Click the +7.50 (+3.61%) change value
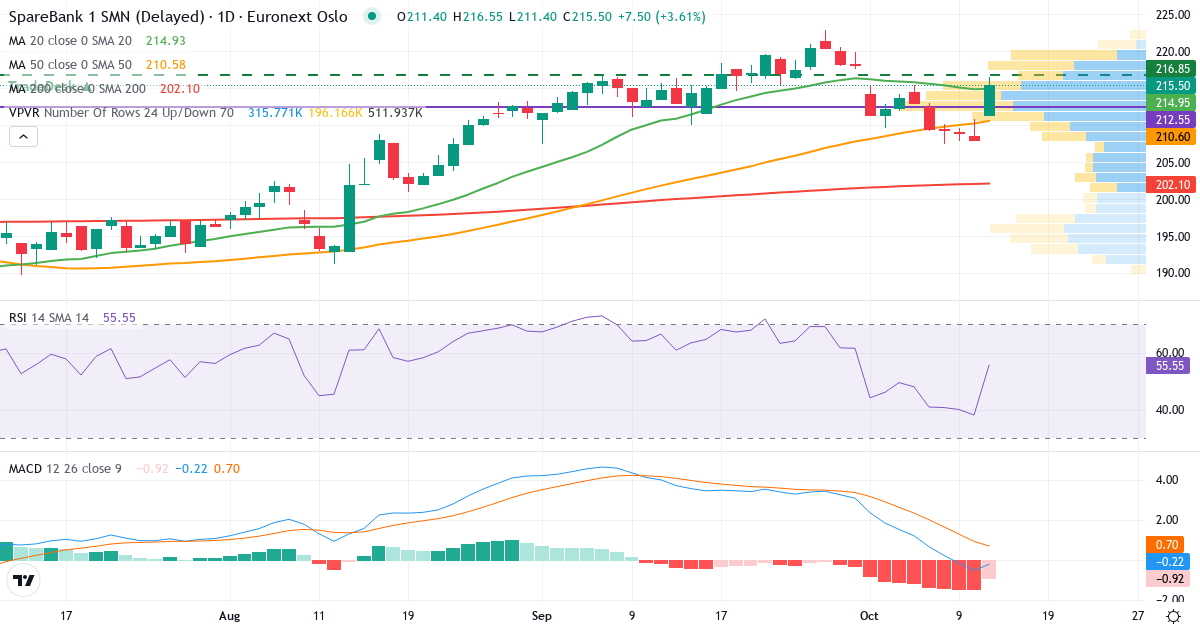 click(x=662, y=17)
